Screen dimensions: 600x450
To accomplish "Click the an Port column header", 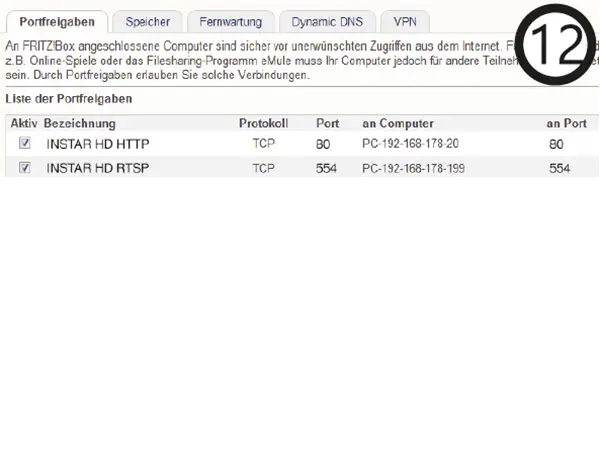I will click(x=566, y=123).
